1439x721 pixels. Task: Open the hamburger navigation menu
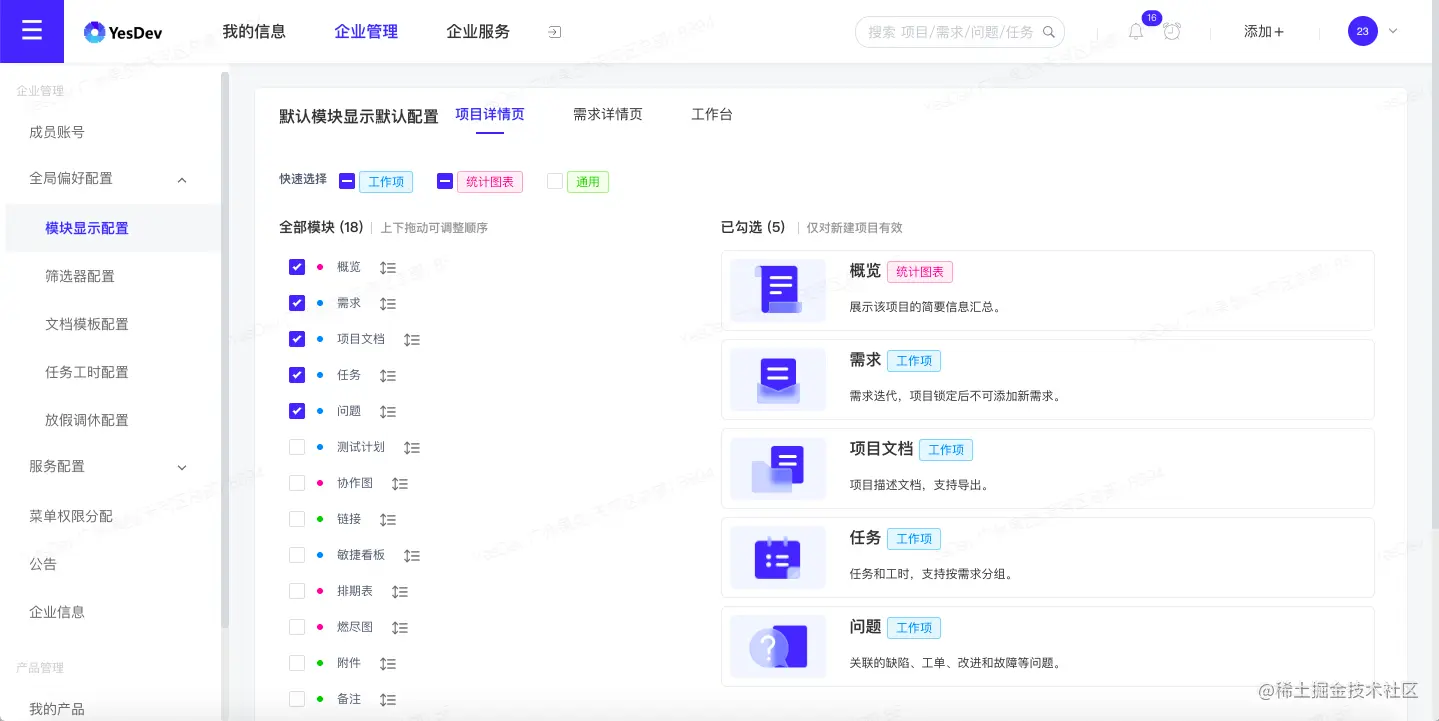point(31,31)
